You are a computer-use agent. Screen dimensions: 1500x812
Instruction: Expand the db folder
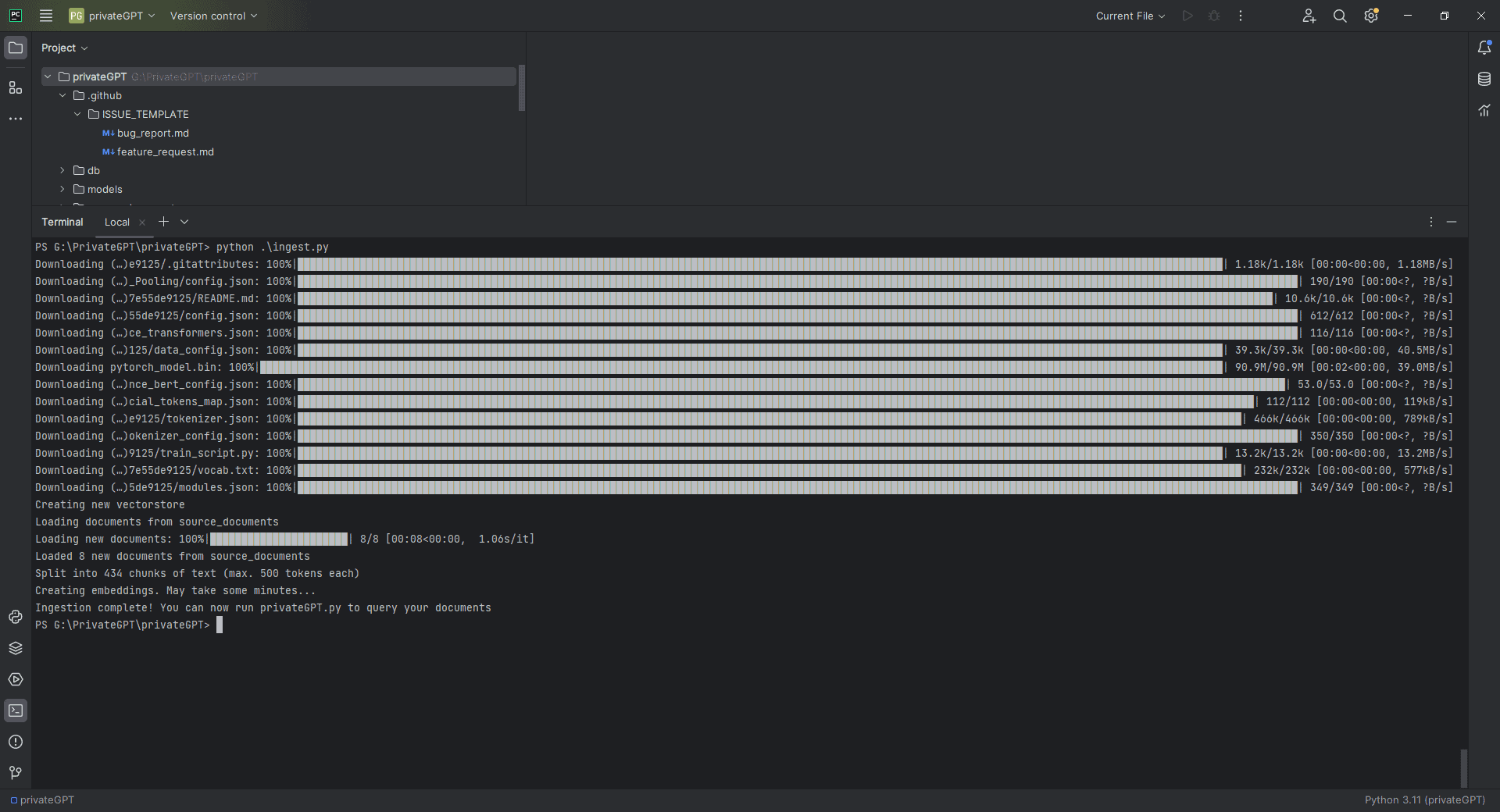[62, 170]
